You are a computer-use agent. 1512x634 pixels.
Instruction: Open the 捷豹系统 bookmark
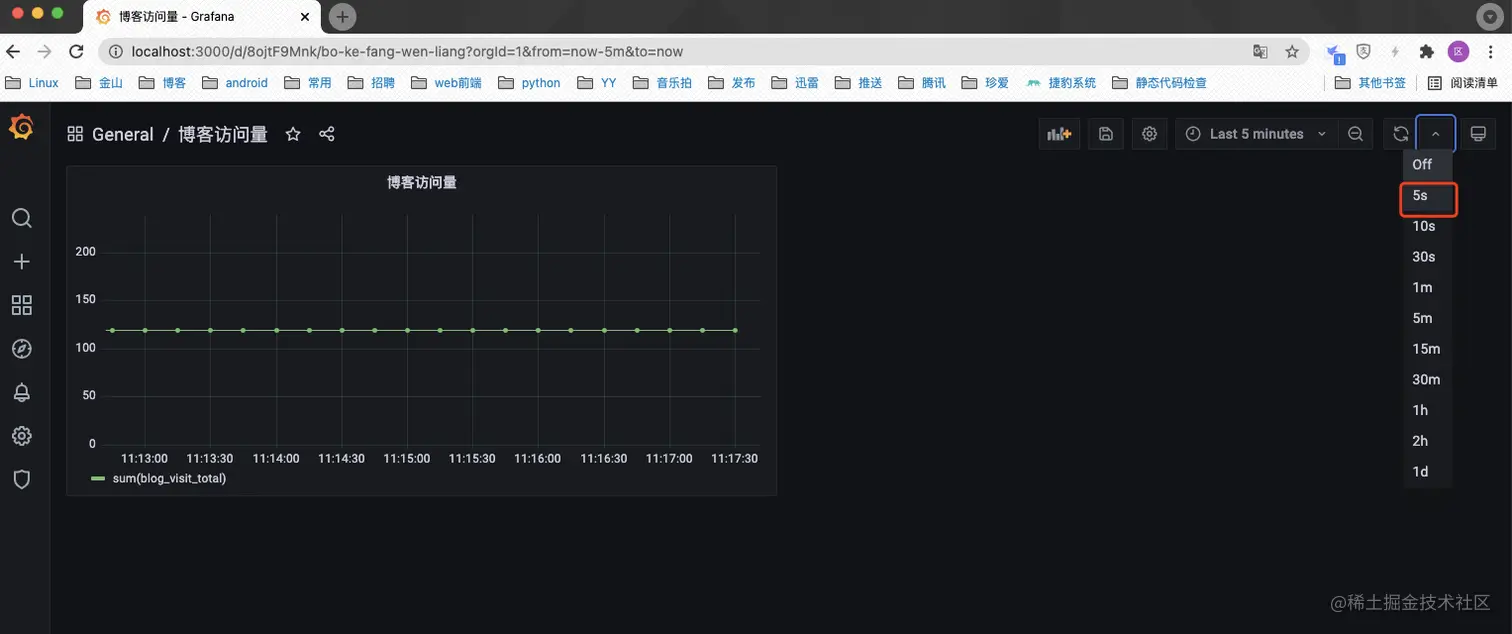pos(1062,83)
